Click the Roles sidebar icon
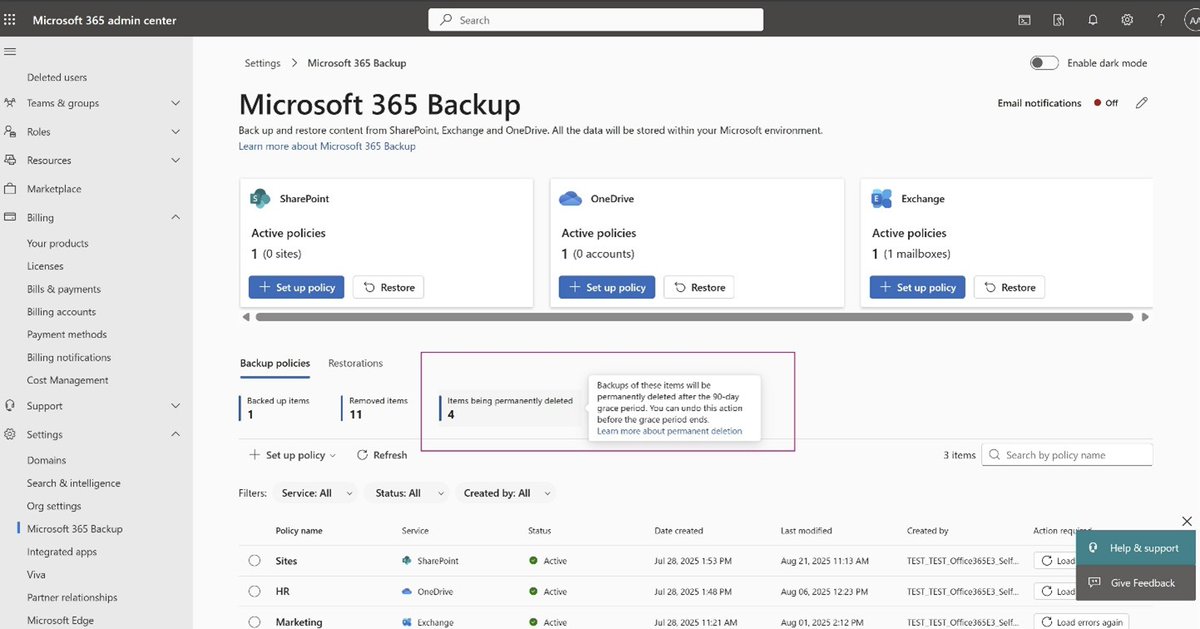Screen dimensions: 1200x629 pyautogui.click(x=10, y=131)
